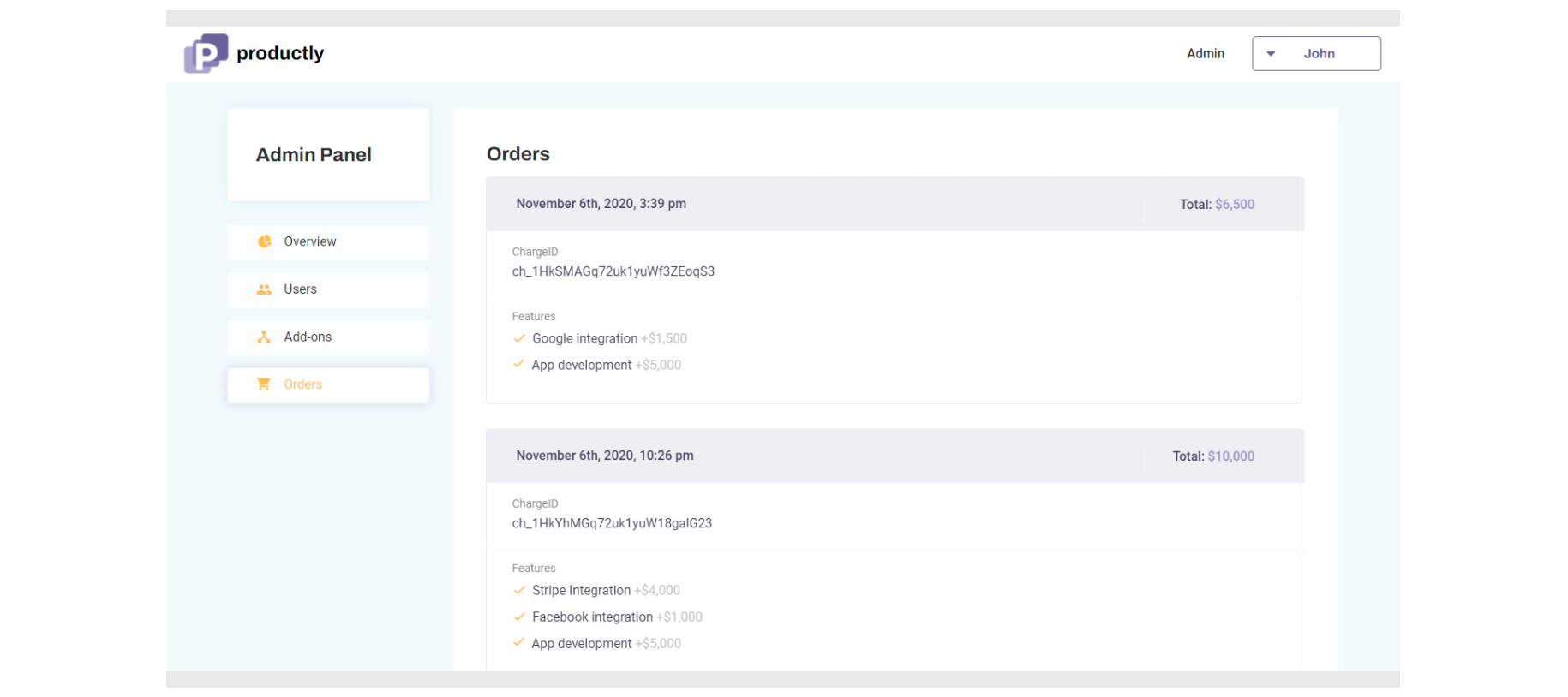Click the dropdown arrow next to John
This screenshot has width=1568, height=697.
1271,54
